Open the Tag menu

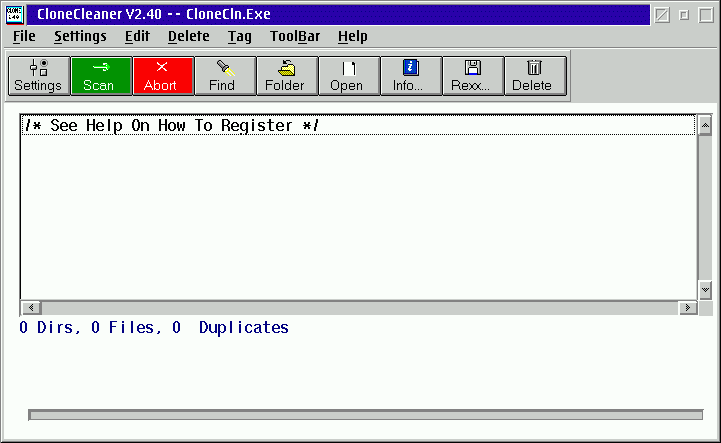[240, 36]
